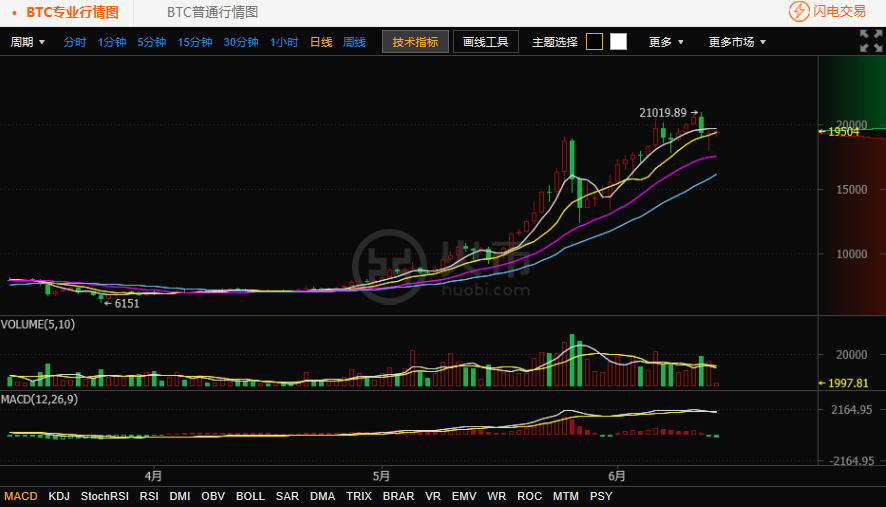This screenshot has height=507, width=886.
Task: Select the StochRSI indicator
Action: pos(105,496)
